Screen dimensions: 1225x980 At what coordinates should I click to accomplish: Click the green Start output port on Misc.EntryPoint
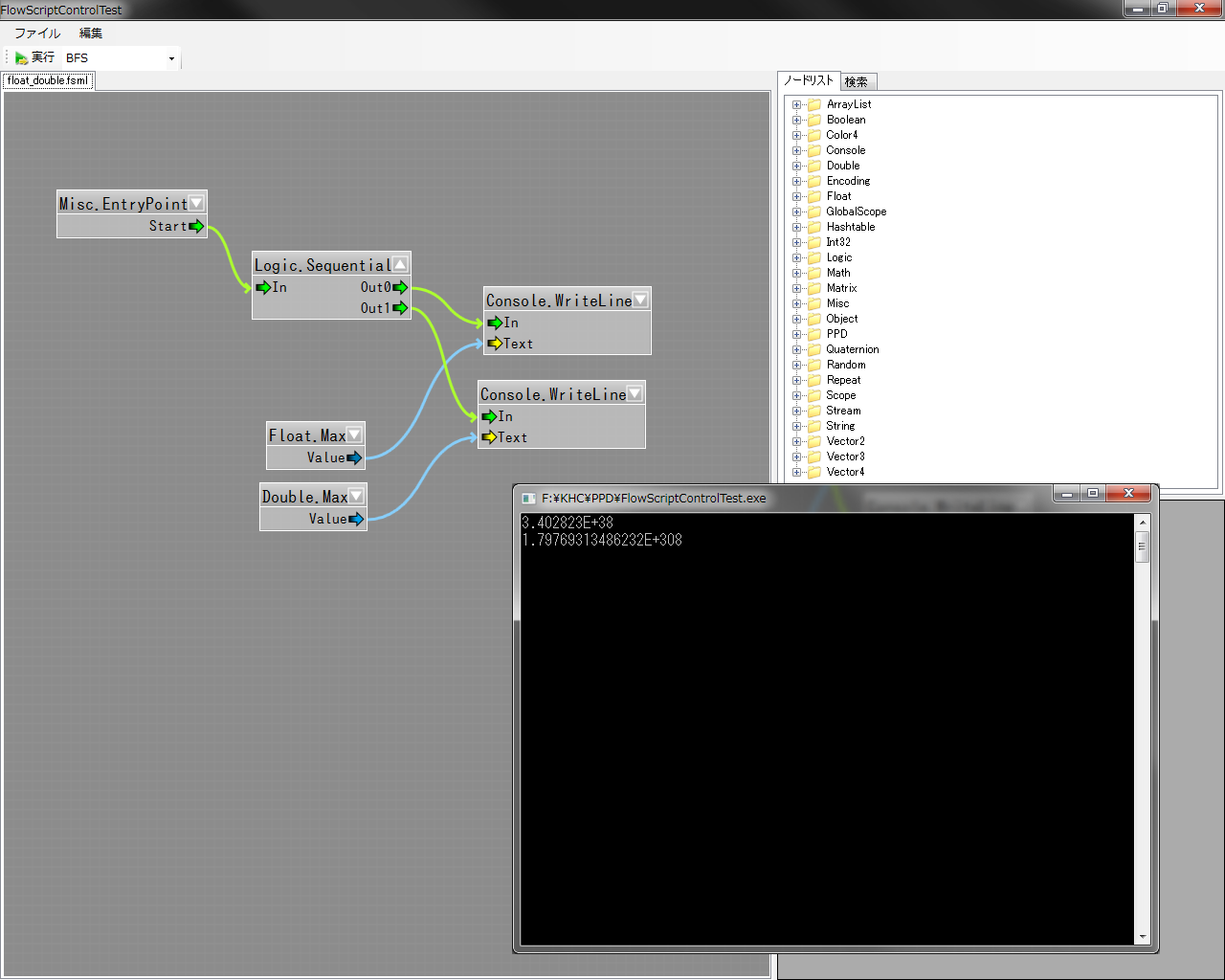pyautogui.click(x=196, y=227)
